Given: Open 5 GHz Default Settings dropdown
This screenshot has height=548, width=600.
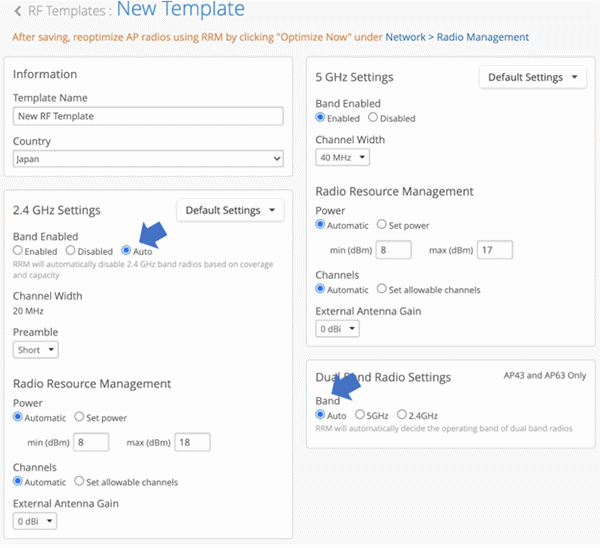Looking at the screenshot, I should coord(532,78).
